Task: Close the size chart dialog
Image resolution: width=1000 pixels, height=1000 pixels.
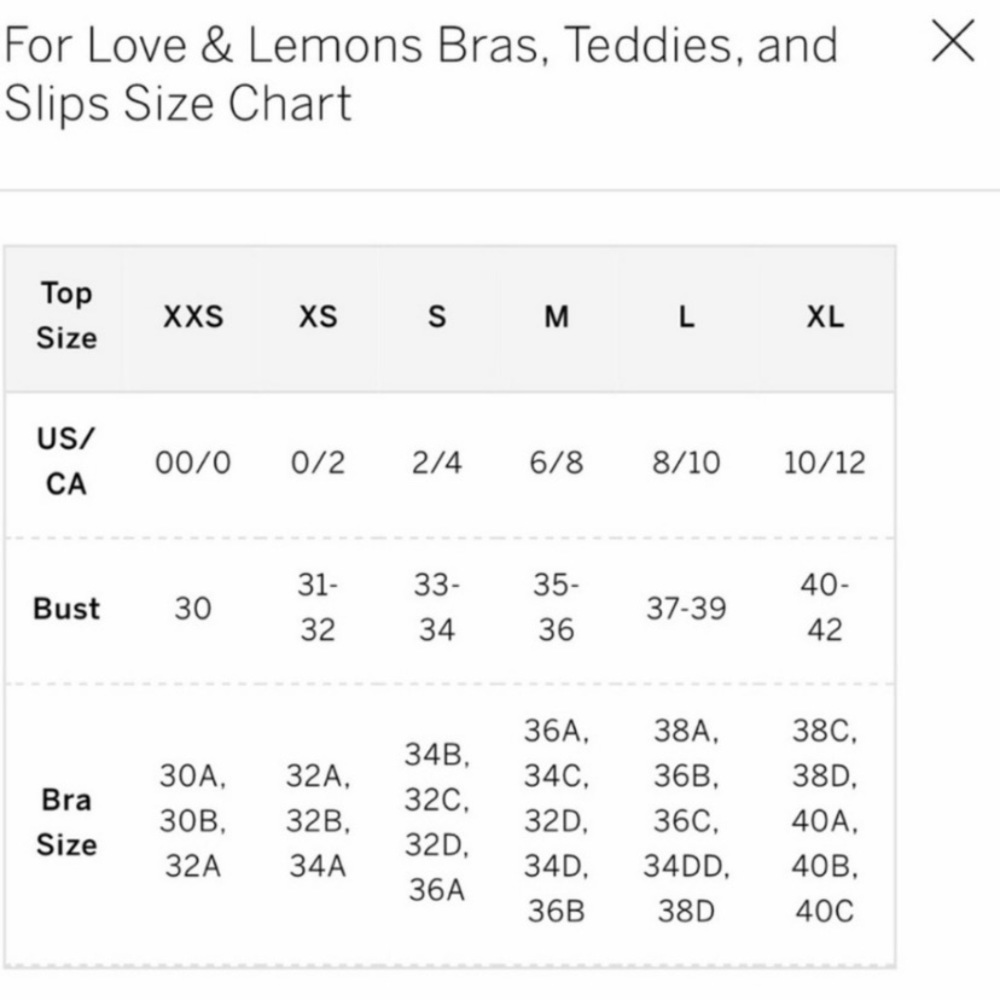Action: point(953,41)
